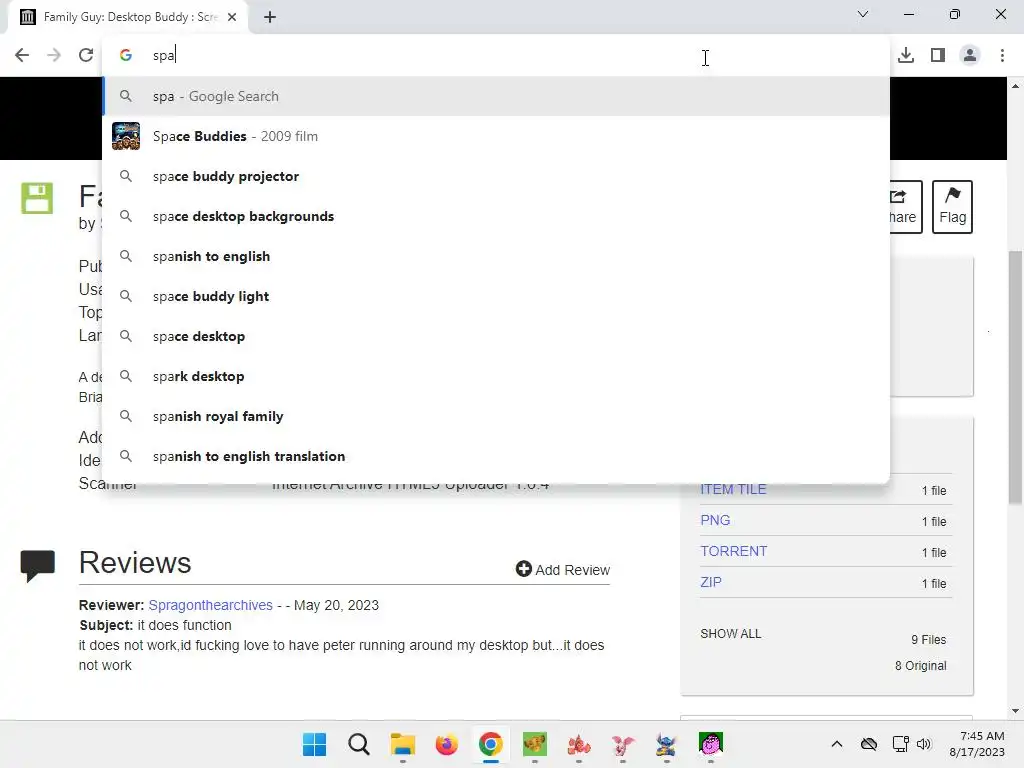Click the Reviews speech bubble icon
Image resolution: width=1024 pixels, height=768 pixels.
(x=37, y=566)
